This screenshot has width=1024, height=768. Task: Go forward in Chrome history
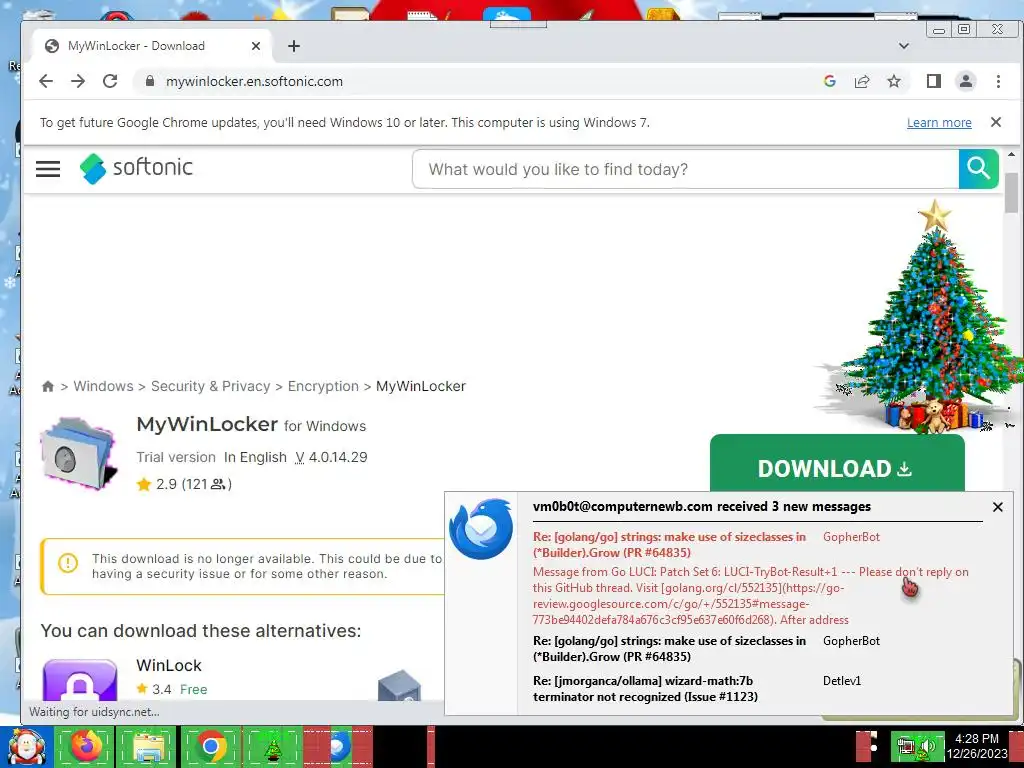(x=78, y=81)
